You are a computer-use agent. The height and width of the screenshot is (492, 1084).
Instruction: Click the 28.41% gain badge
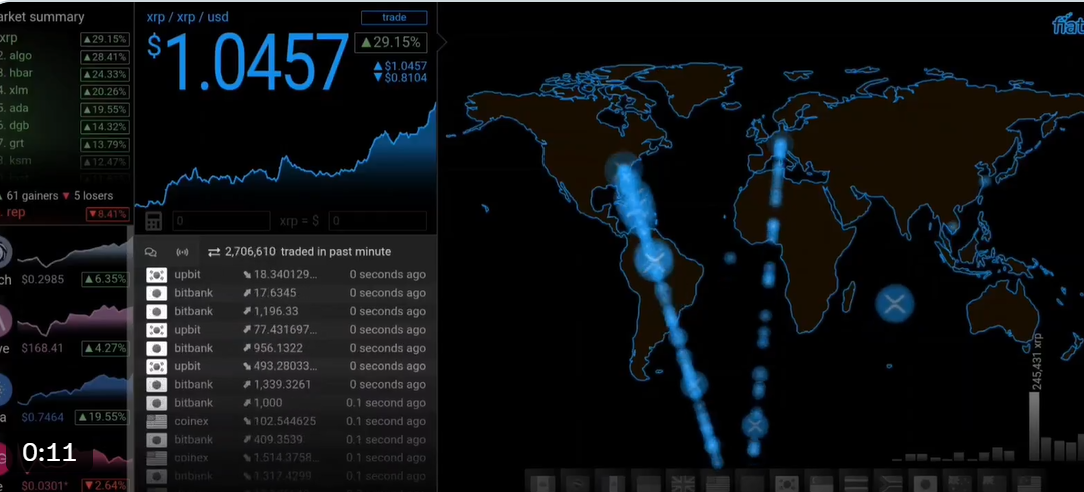coord(105,57)
